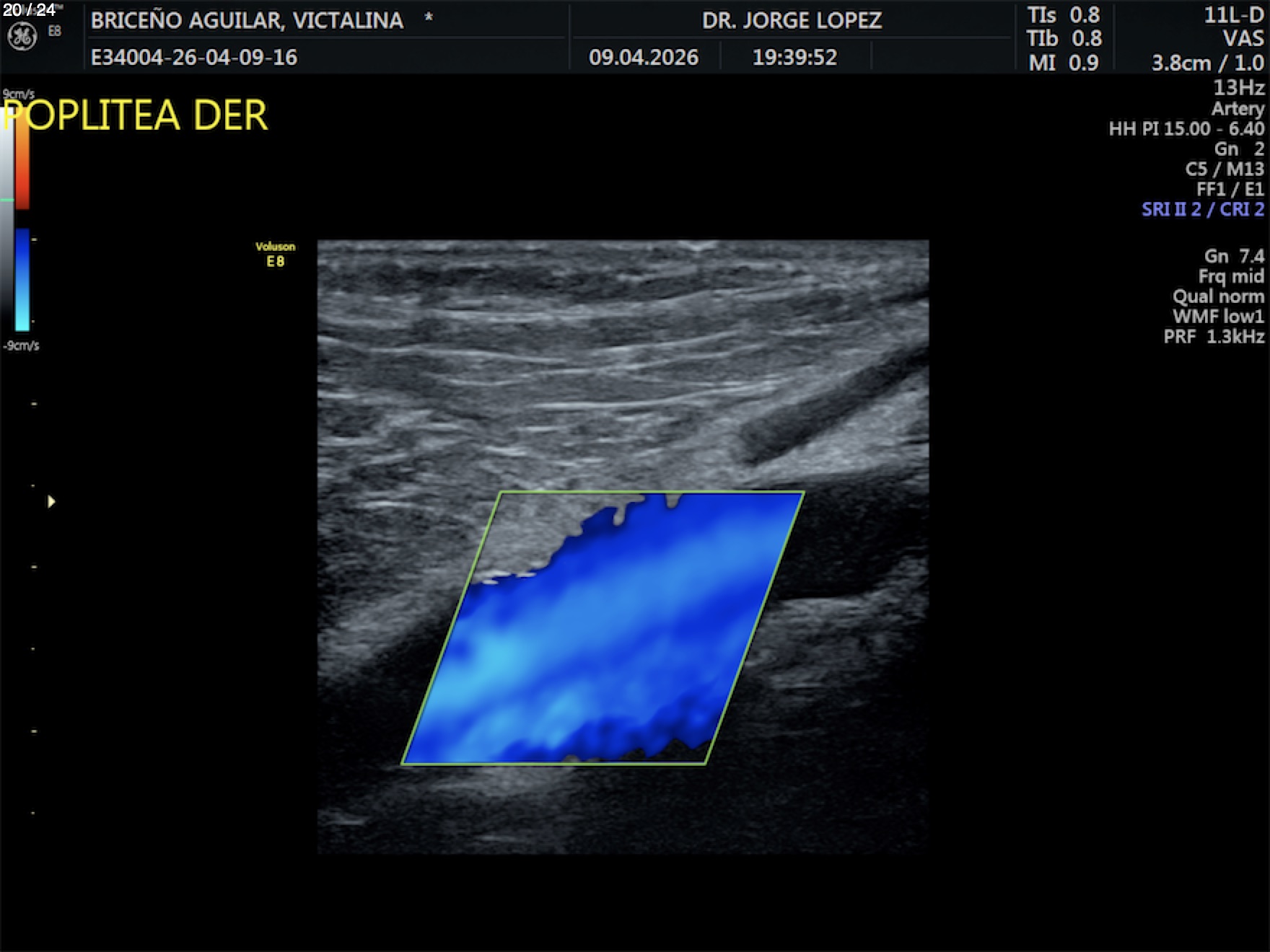The image size is (1270, 952).
Task: Click the focal zone triangle marker
Action: 51,501
